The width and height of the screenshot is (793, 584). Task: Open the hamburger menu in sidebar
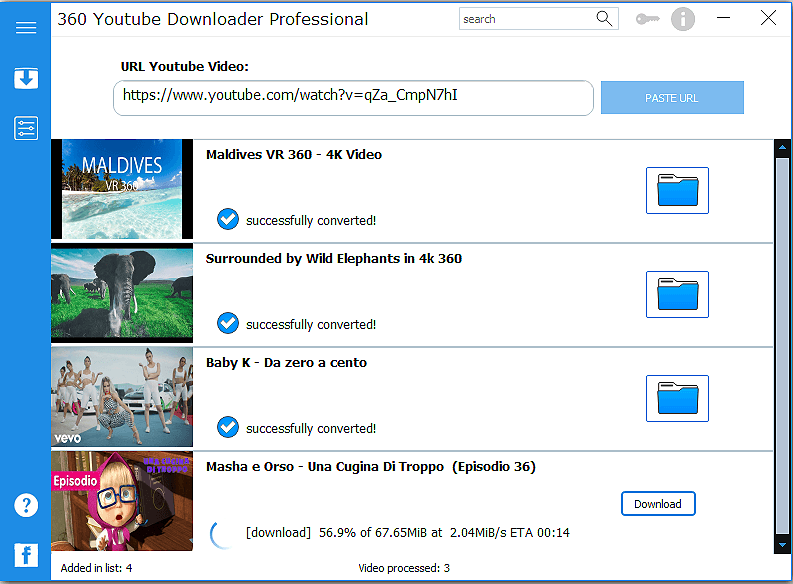click(26, 27)
